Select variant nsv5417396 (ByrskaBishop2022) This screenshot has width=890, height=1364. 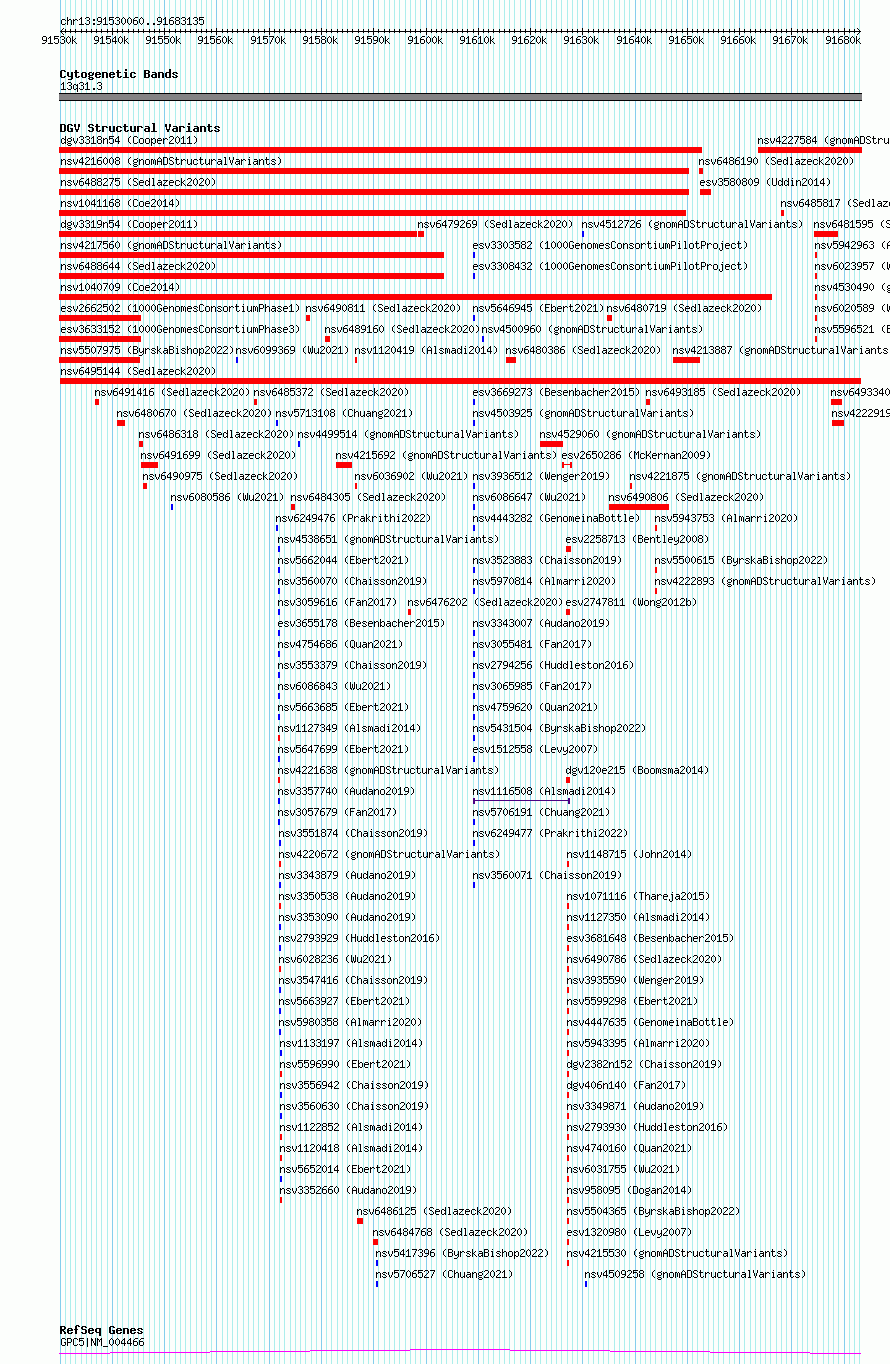click(x=462, y=1253)
